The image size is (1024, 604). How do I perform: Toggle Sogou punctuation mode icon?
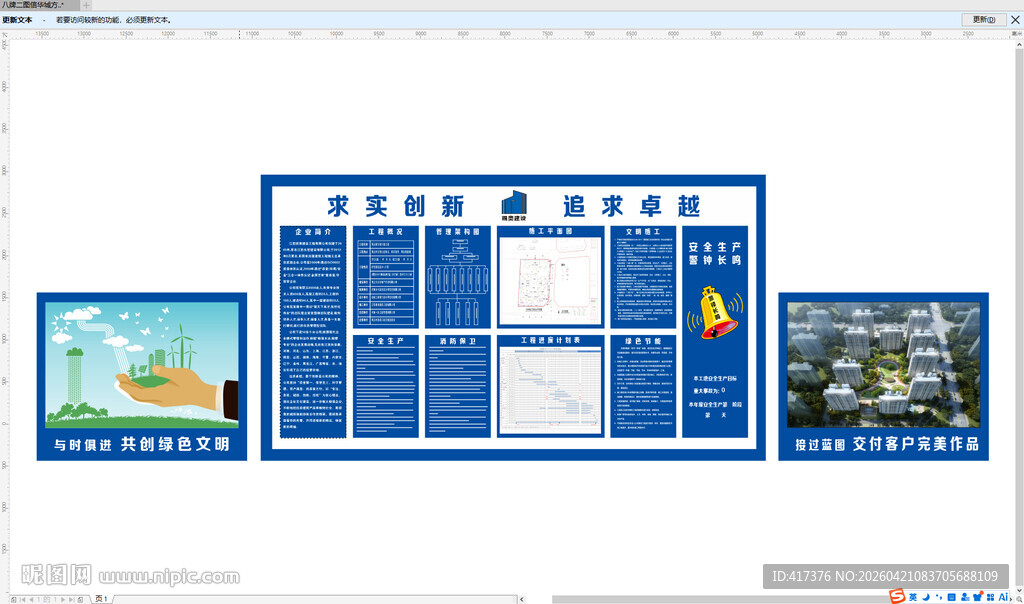(939, 597)
